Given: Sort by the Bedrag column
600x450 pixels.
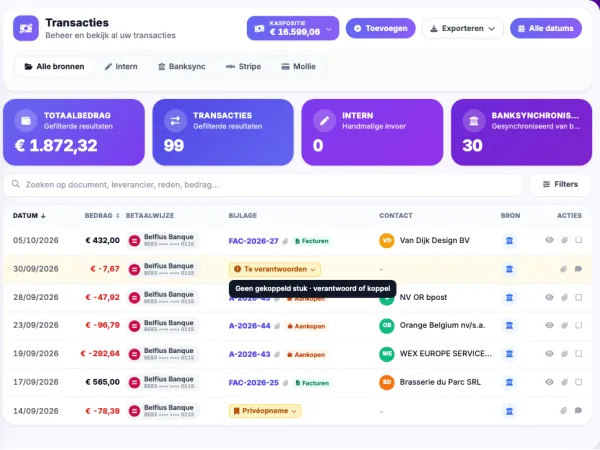Looking at the screenshot, I should 102,215.
